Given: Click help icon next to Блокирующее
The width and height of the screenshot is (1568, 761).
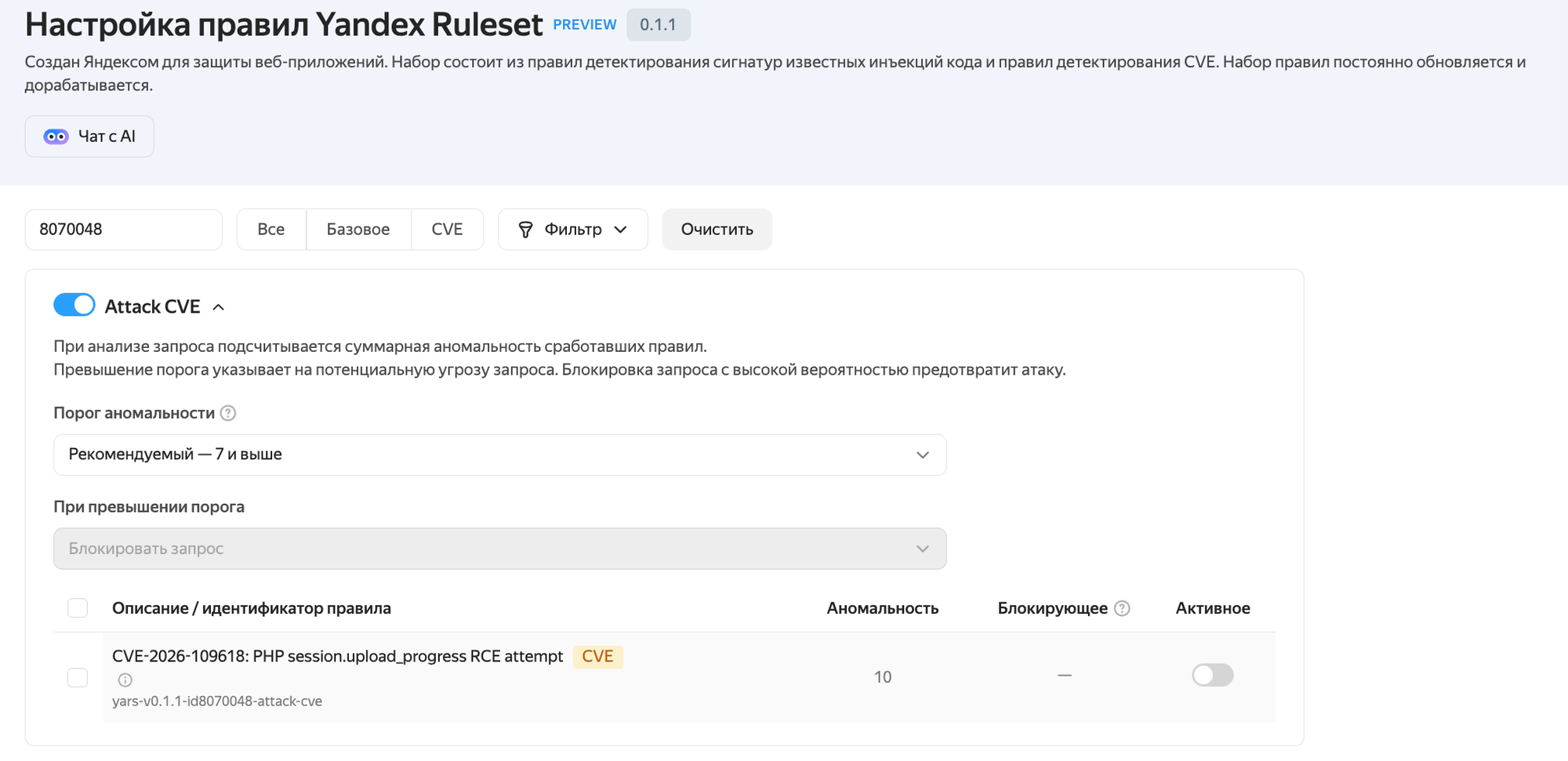Looking at the screenshot, I should 1122,608.
